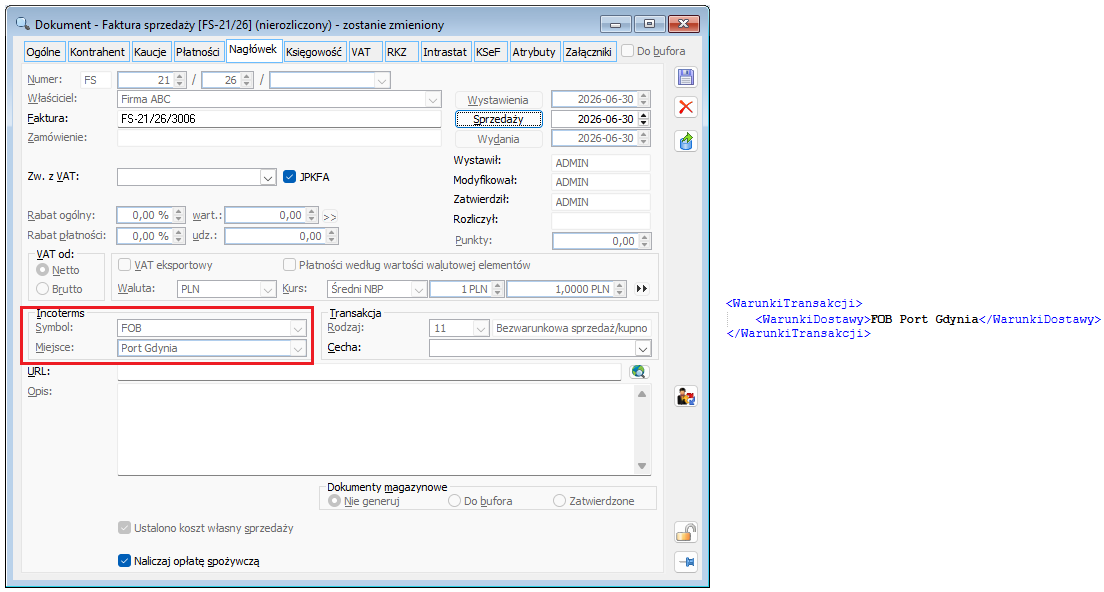This screenshot has height=592, width=1104.
Task: Open the Miejsce Port Gdynia dropdown
Action: 298,348
